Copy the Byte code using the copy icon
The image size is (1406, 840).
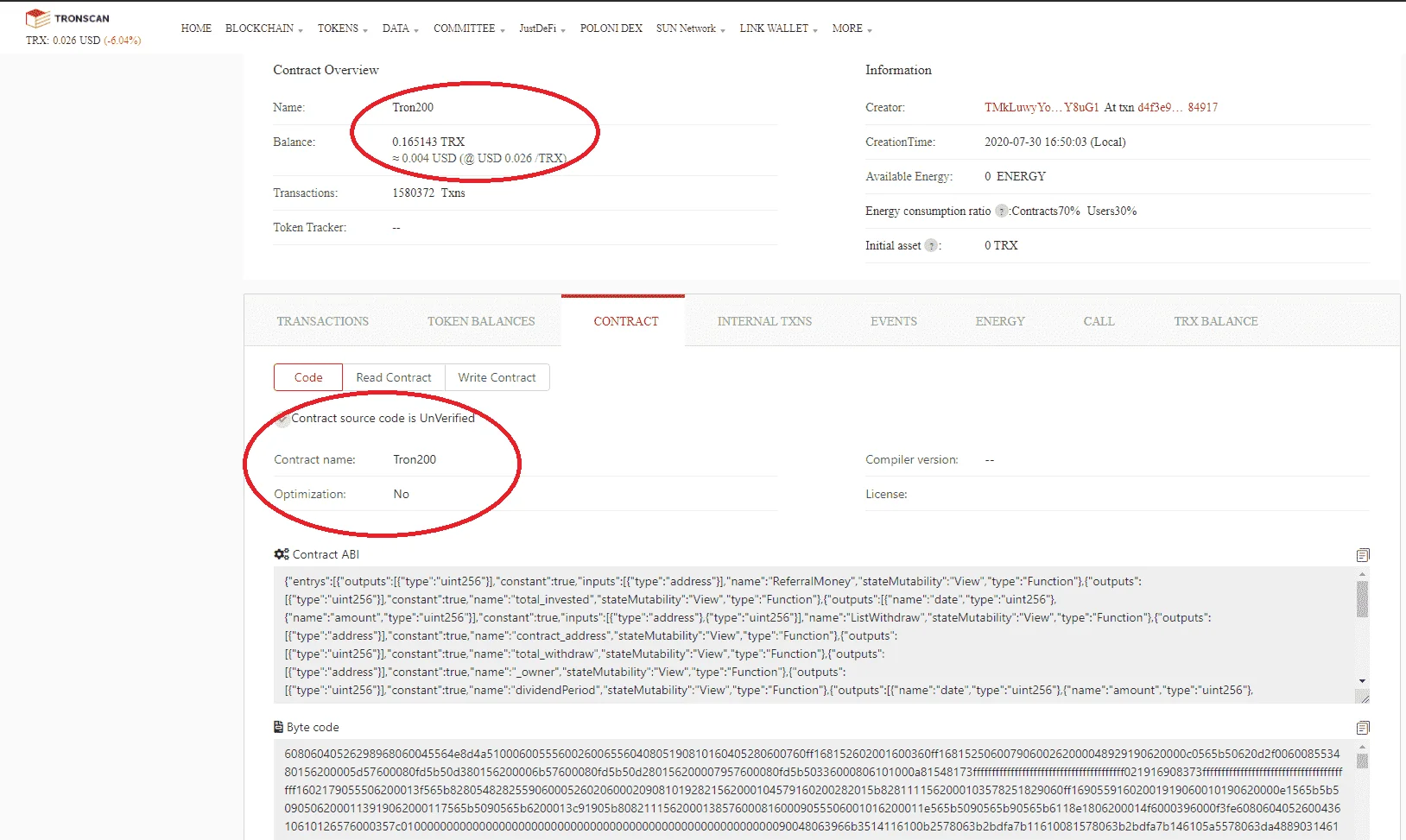[1363, 728]
